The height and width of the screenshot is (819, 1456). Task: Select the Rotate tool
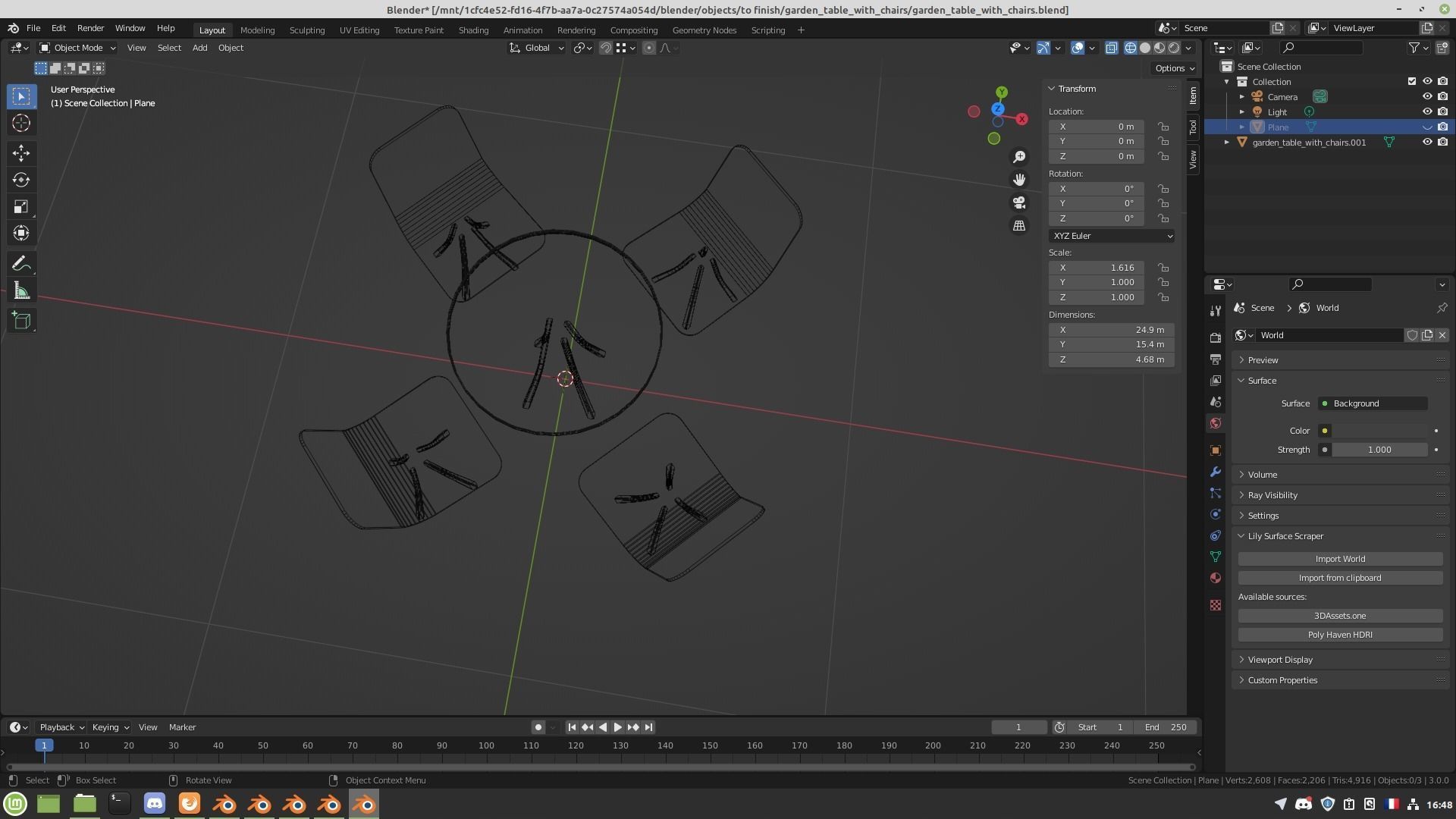point(21,180)
